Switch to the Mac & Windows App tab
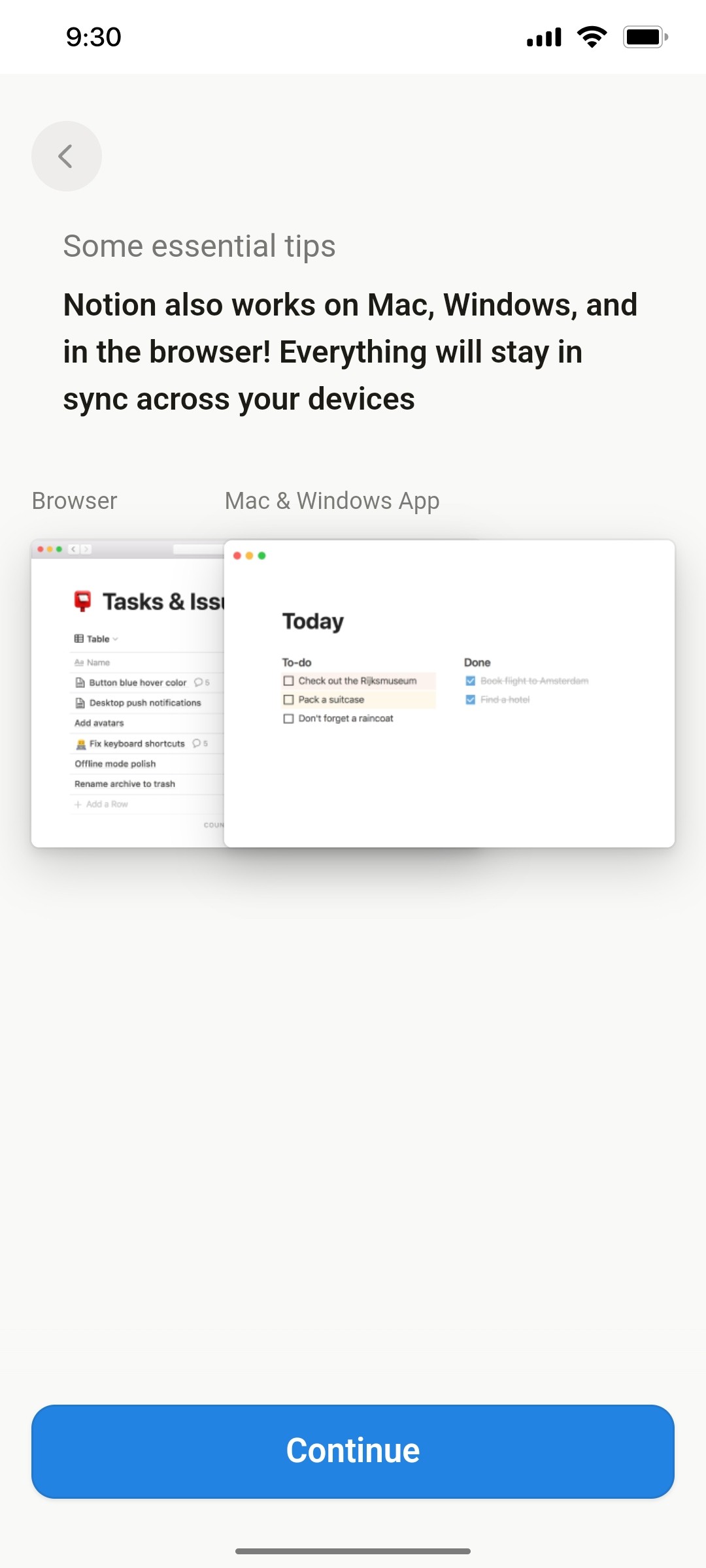Viewport: 706px width, 1568px height. 331,500
